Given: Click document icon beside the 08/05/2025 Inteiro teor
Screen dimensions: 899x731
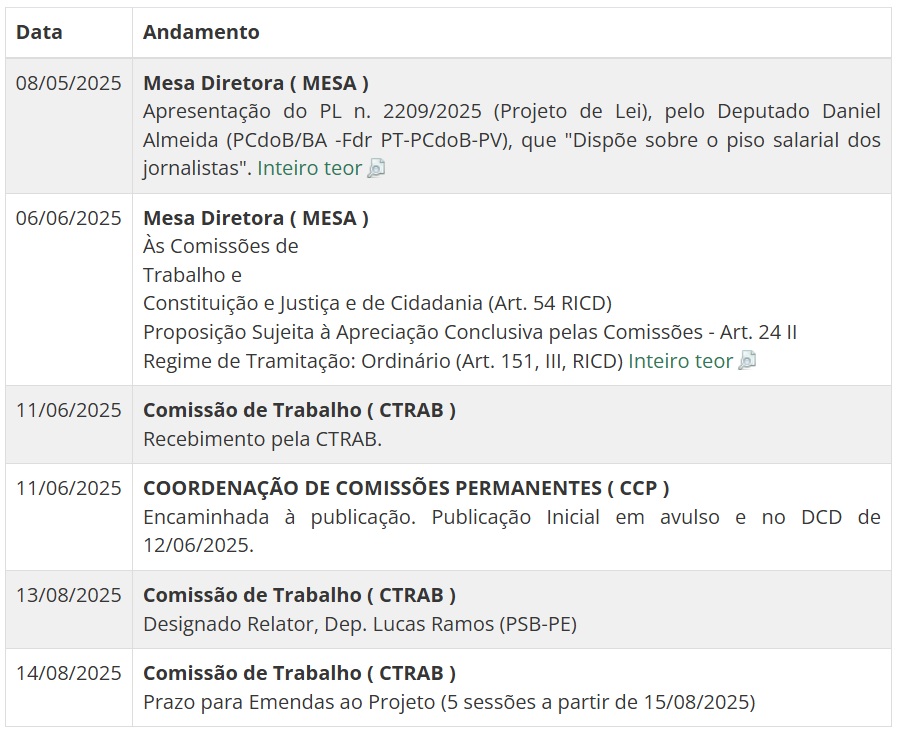Looking at the screenshot, I should point(376,169).
